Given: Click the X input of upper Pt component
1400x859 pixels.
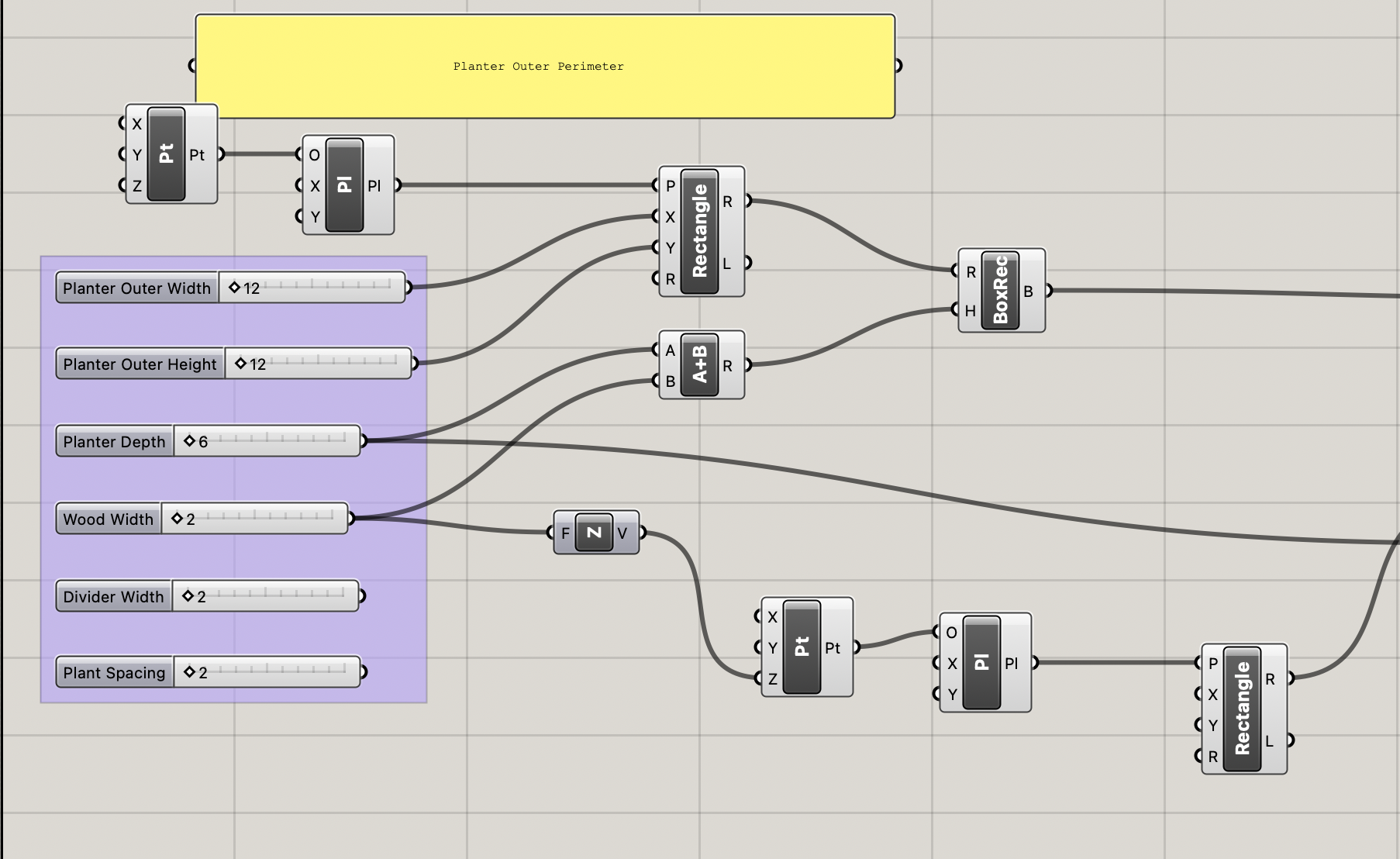Looking at the screenshot, I should (x=136, y=124).
